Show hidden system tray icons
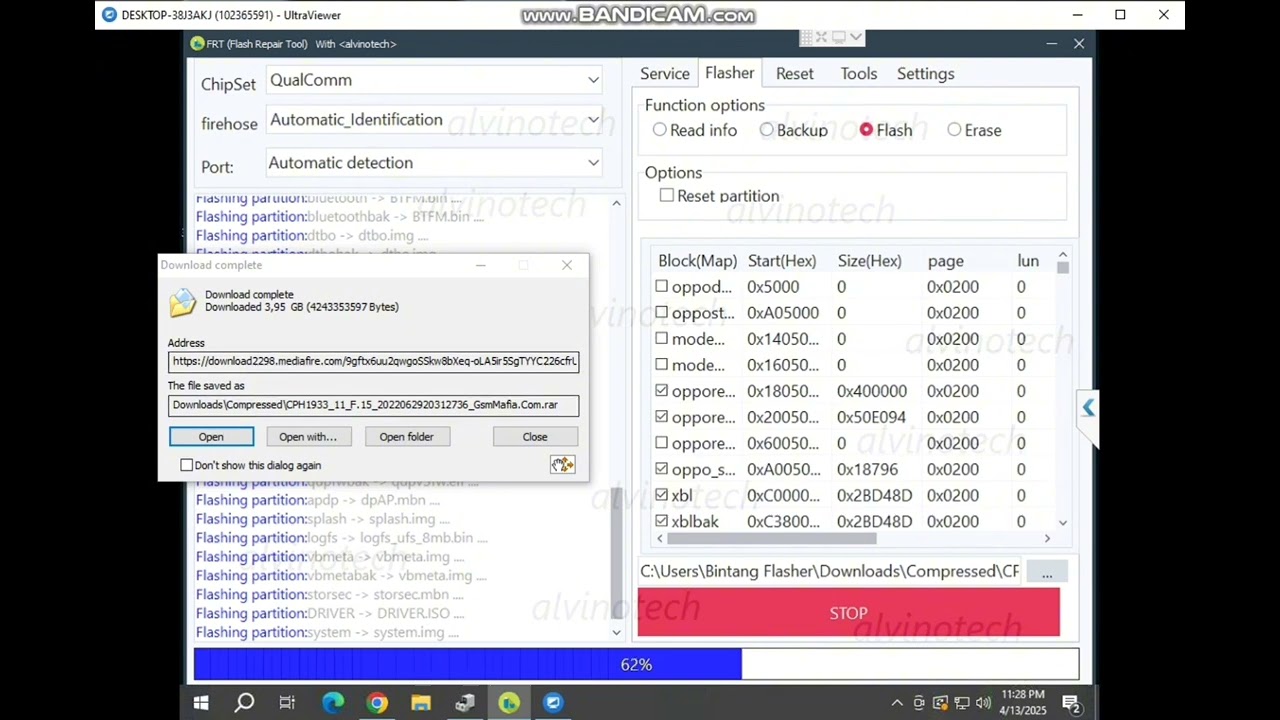The width and height of the screenshot is (1280, 720). coord(897,703)
